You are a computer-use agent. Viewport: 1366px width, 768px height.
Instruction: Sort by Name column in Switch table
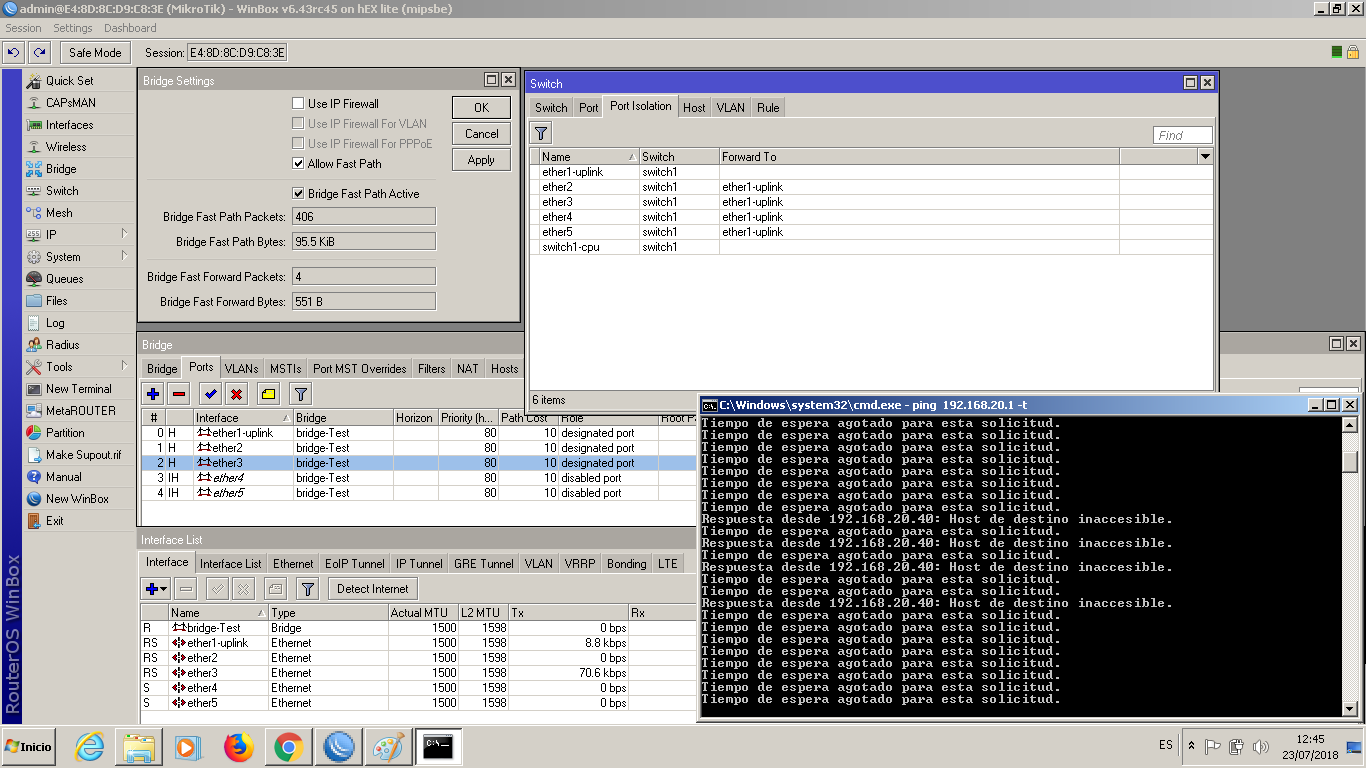[x=589, y=157]
